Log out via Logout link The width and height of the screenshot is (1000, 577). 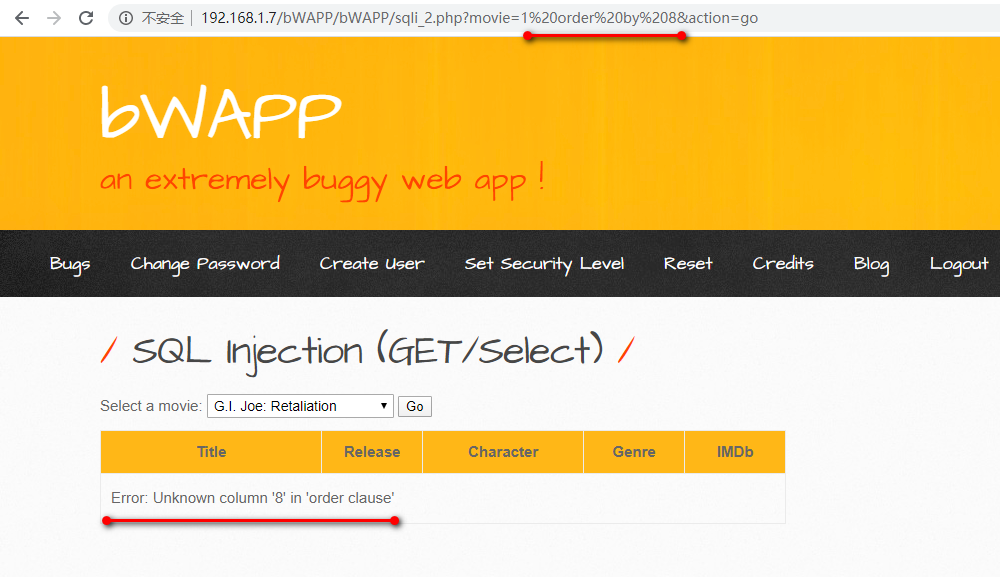[x=959, y=264]
